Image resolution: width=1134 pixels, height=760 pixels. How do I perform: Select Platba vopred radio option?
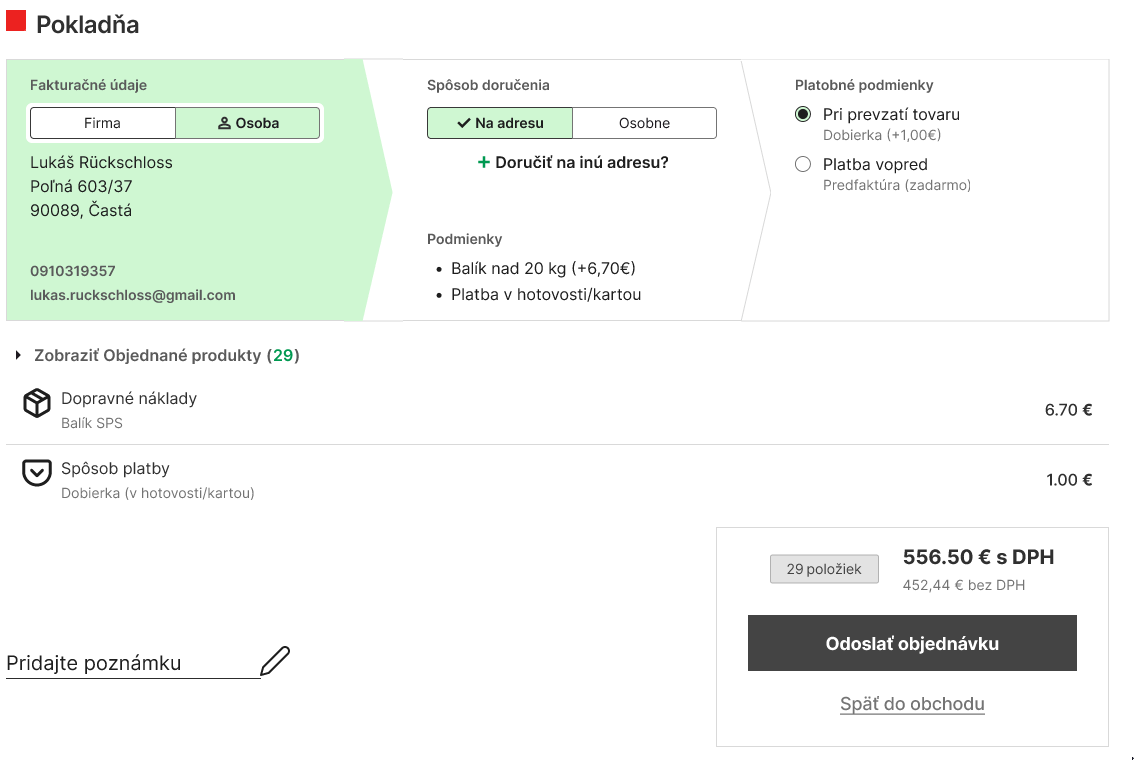pyautogui.click(x=803, y=164)
